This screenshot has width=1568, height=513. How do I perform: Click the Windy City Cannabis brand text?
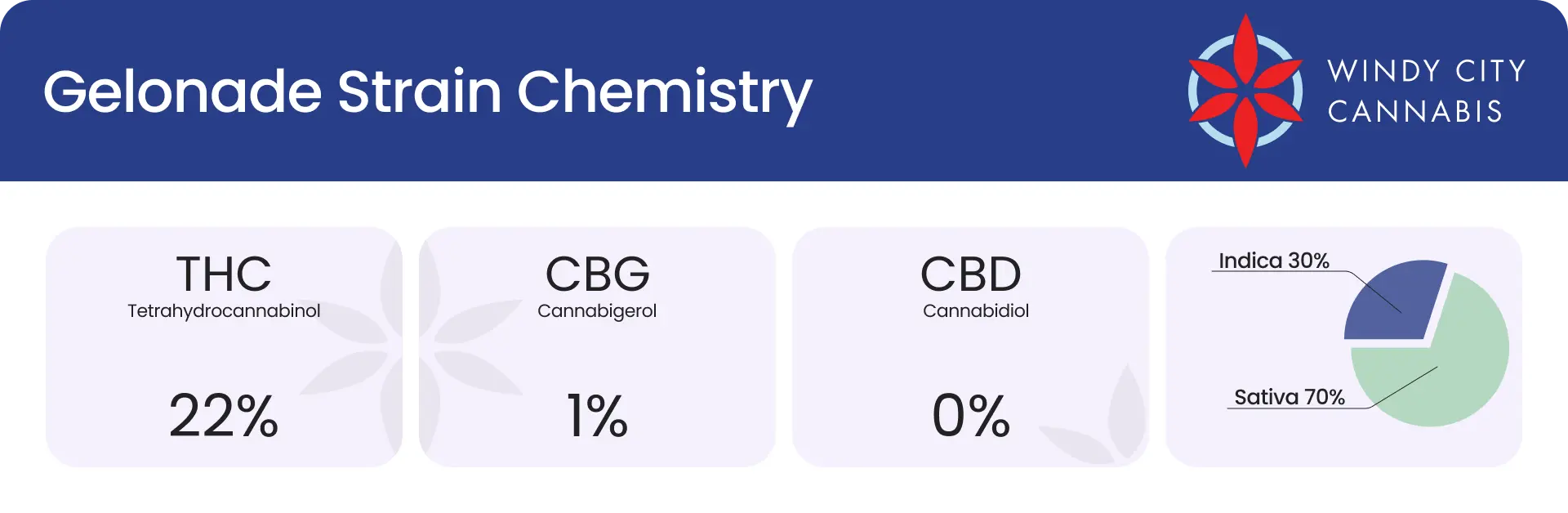(x=1427, y=91)
